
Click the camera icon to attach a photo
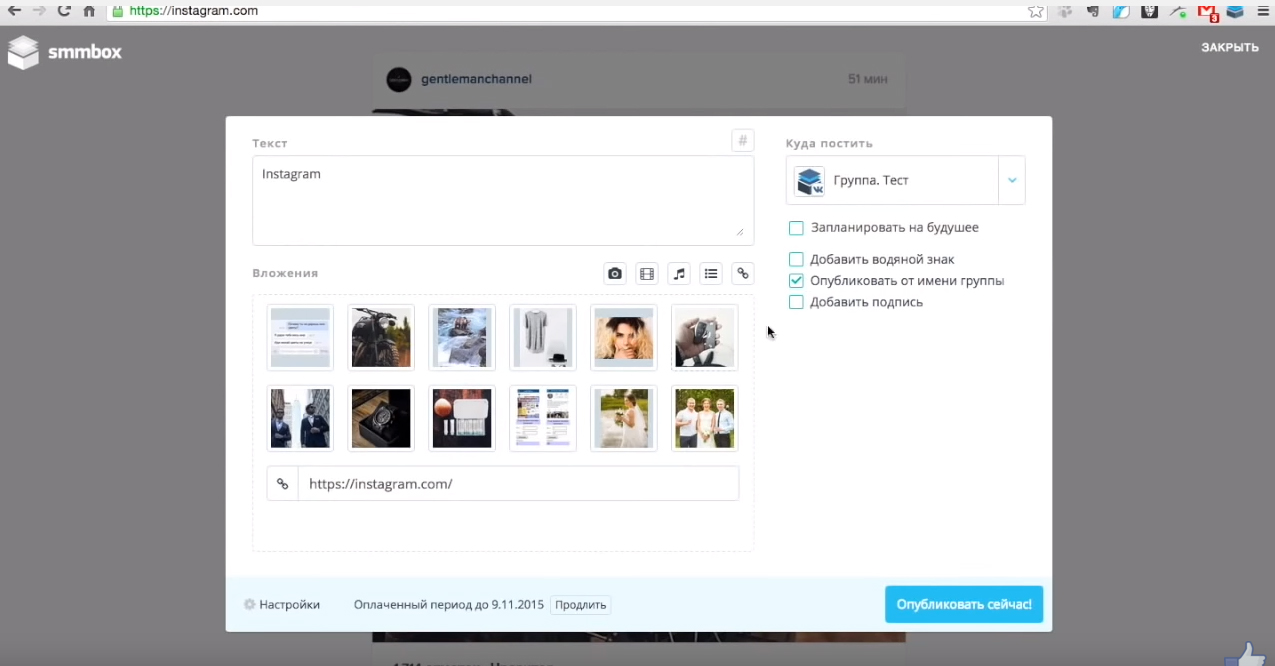pos(615,273)
